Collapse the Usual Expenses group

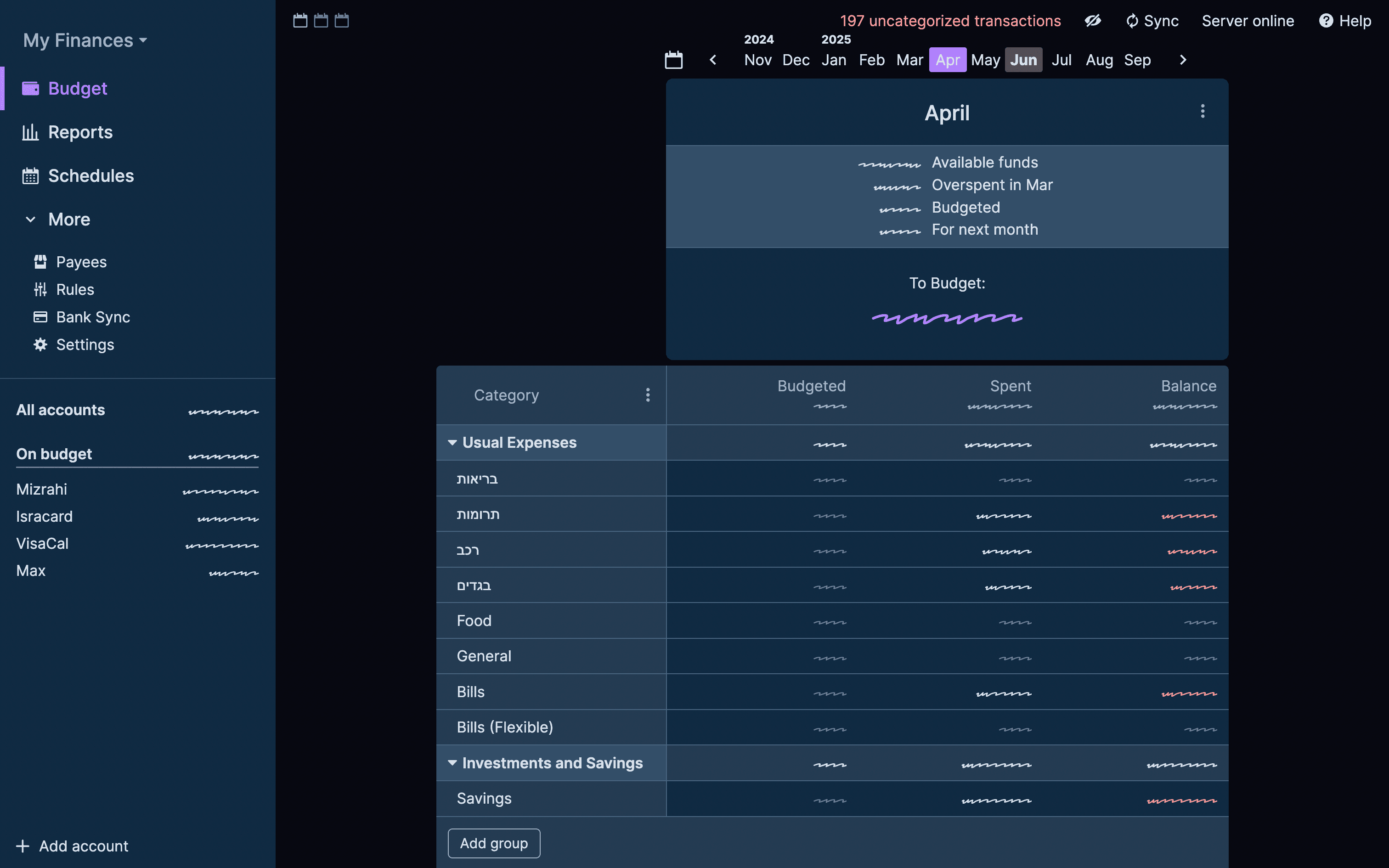(452, 443)
